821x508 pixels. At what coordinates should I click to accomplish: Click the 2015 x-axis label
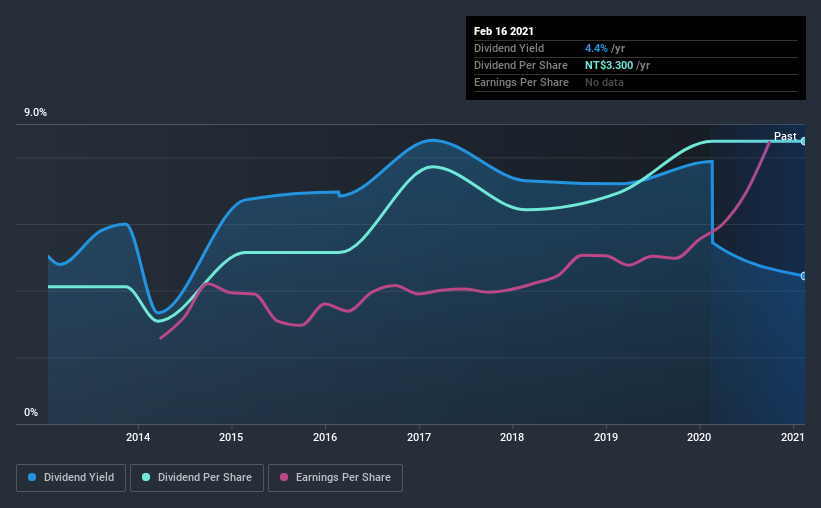coord(231,437)
